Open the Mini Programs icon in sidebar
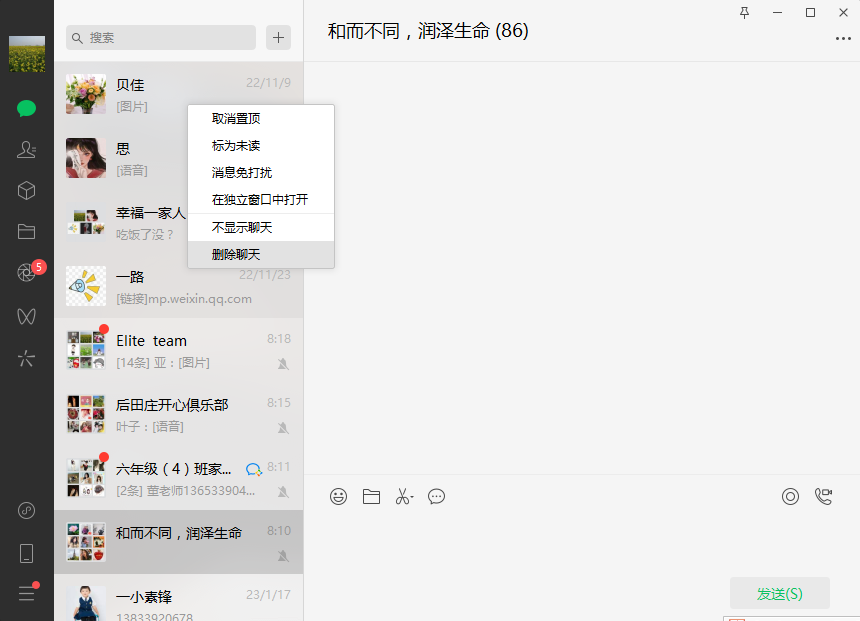Screen dimensions: 860x621 [26, 511]
